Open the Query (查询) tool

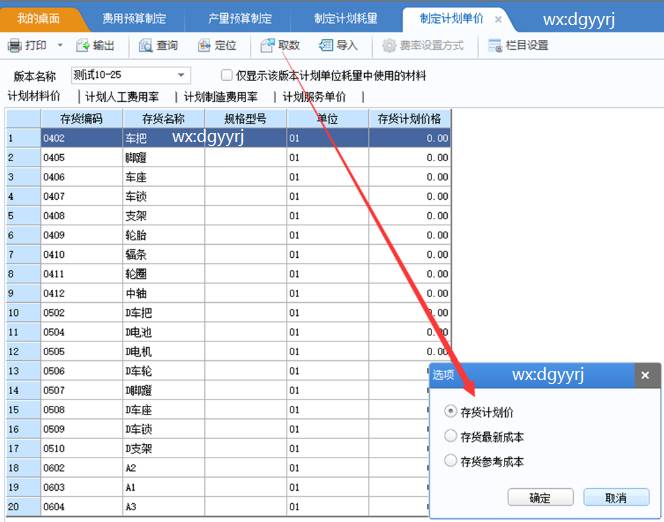[146, 46]
